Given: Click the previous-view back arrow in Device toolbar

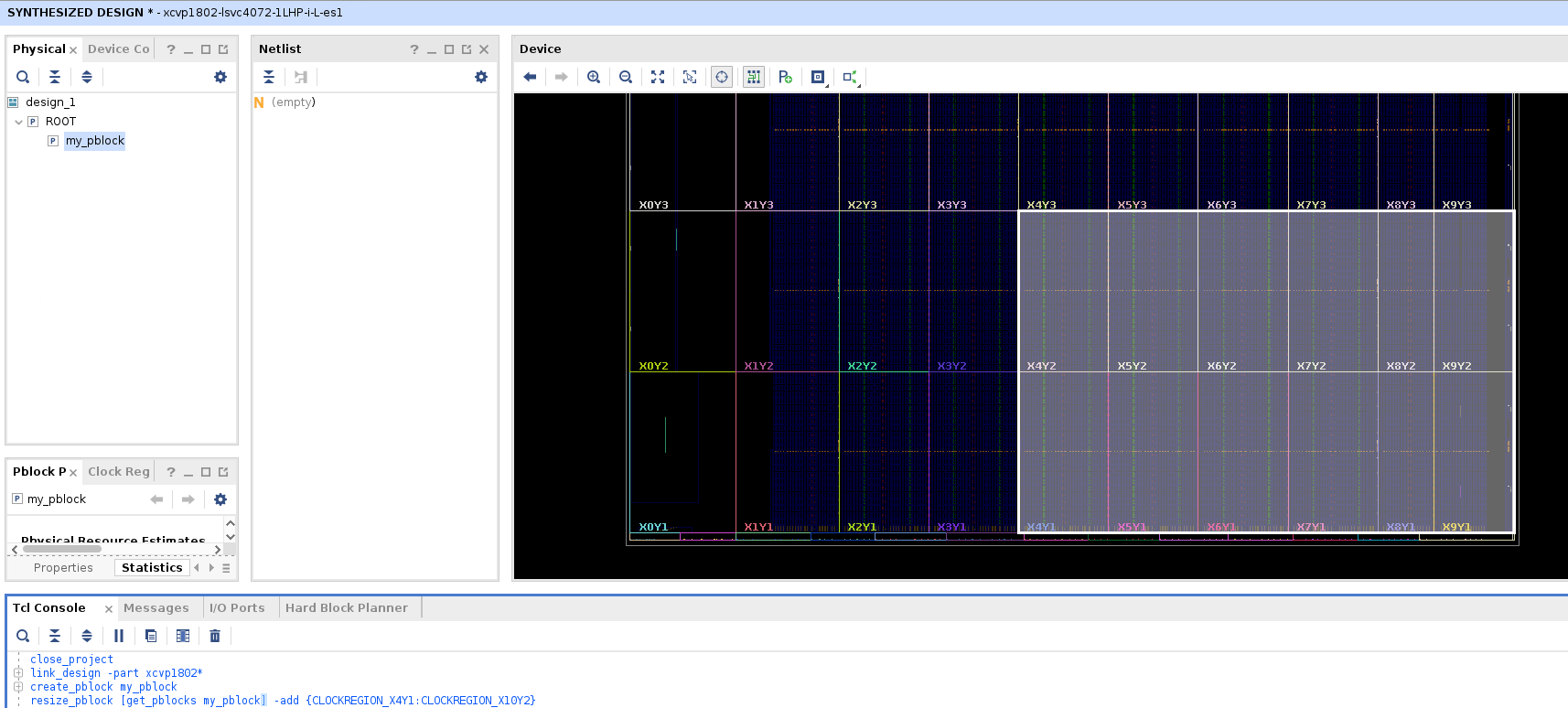Looking at the screenshot, I should pos(530,77).
